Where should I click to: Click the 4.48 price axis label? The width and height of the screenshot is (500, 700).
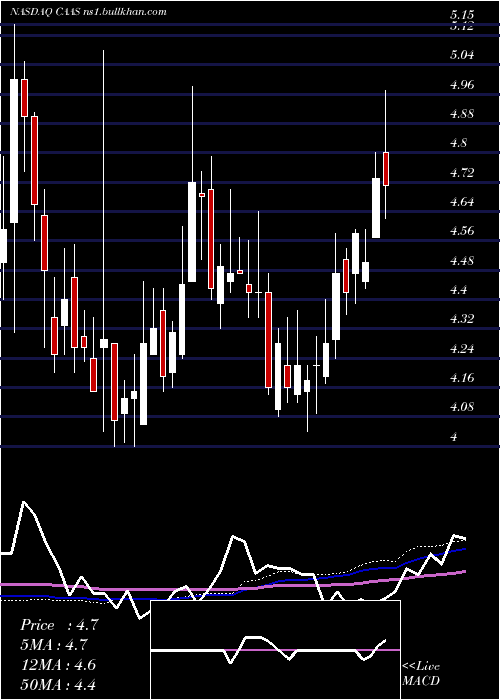tap(462, 261)
